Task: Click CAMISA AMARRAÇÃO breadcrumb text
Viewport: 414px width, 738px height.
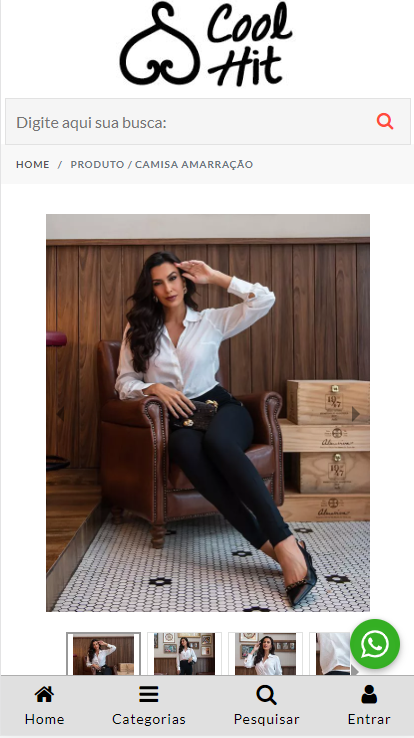Action: (x=194, y=164)
